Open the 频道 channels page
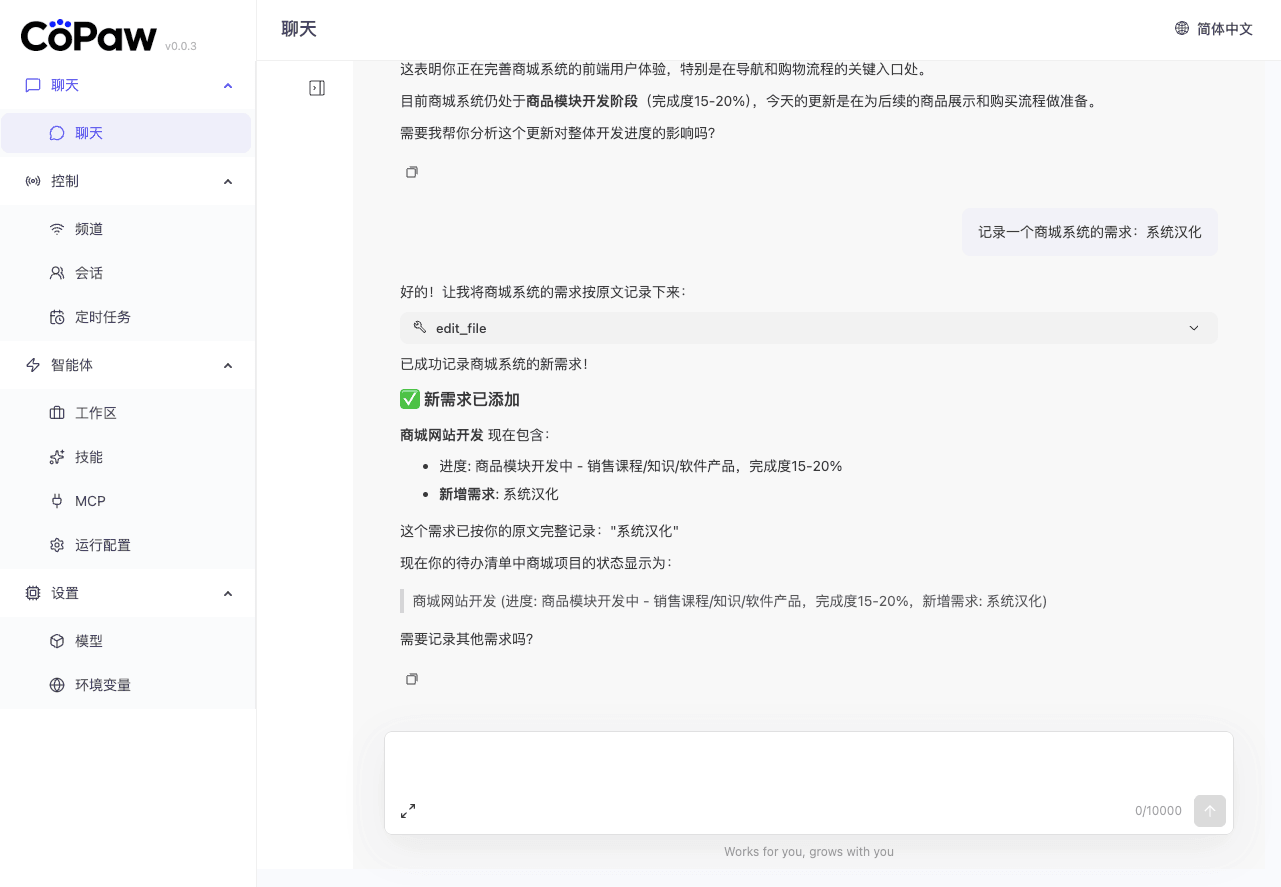The width and height of the screenshot is (1281, 887). (89, 229)
